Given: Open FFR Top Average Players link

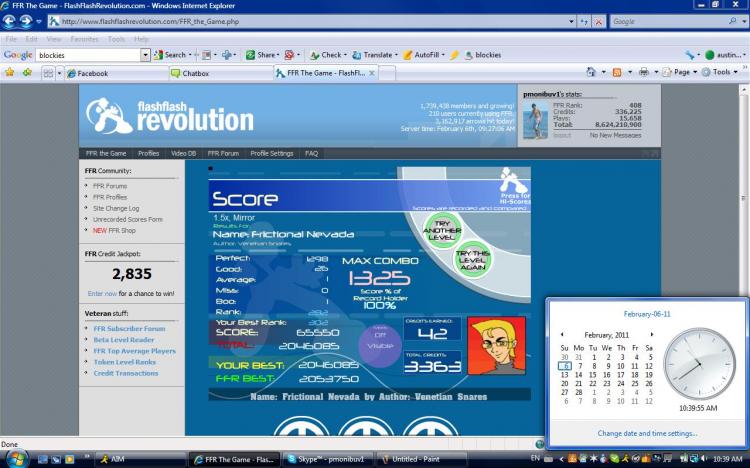Looking at the screenshot, I should [x=134, y=351].
